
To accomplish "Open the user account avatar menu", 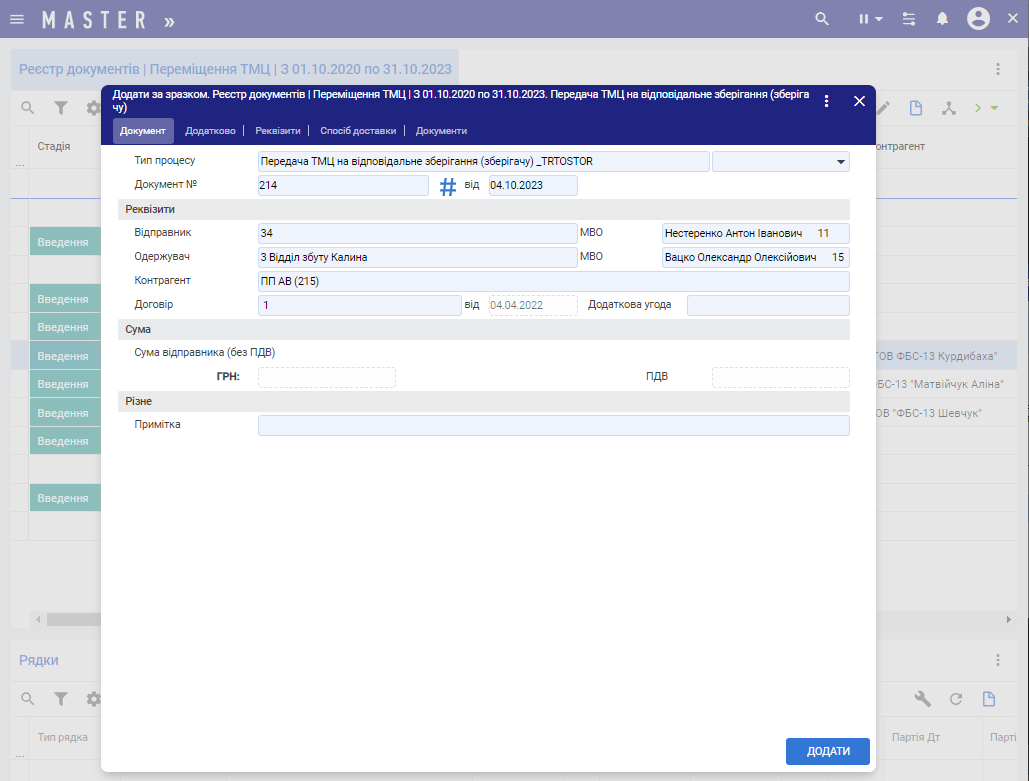I will point(978,19).
